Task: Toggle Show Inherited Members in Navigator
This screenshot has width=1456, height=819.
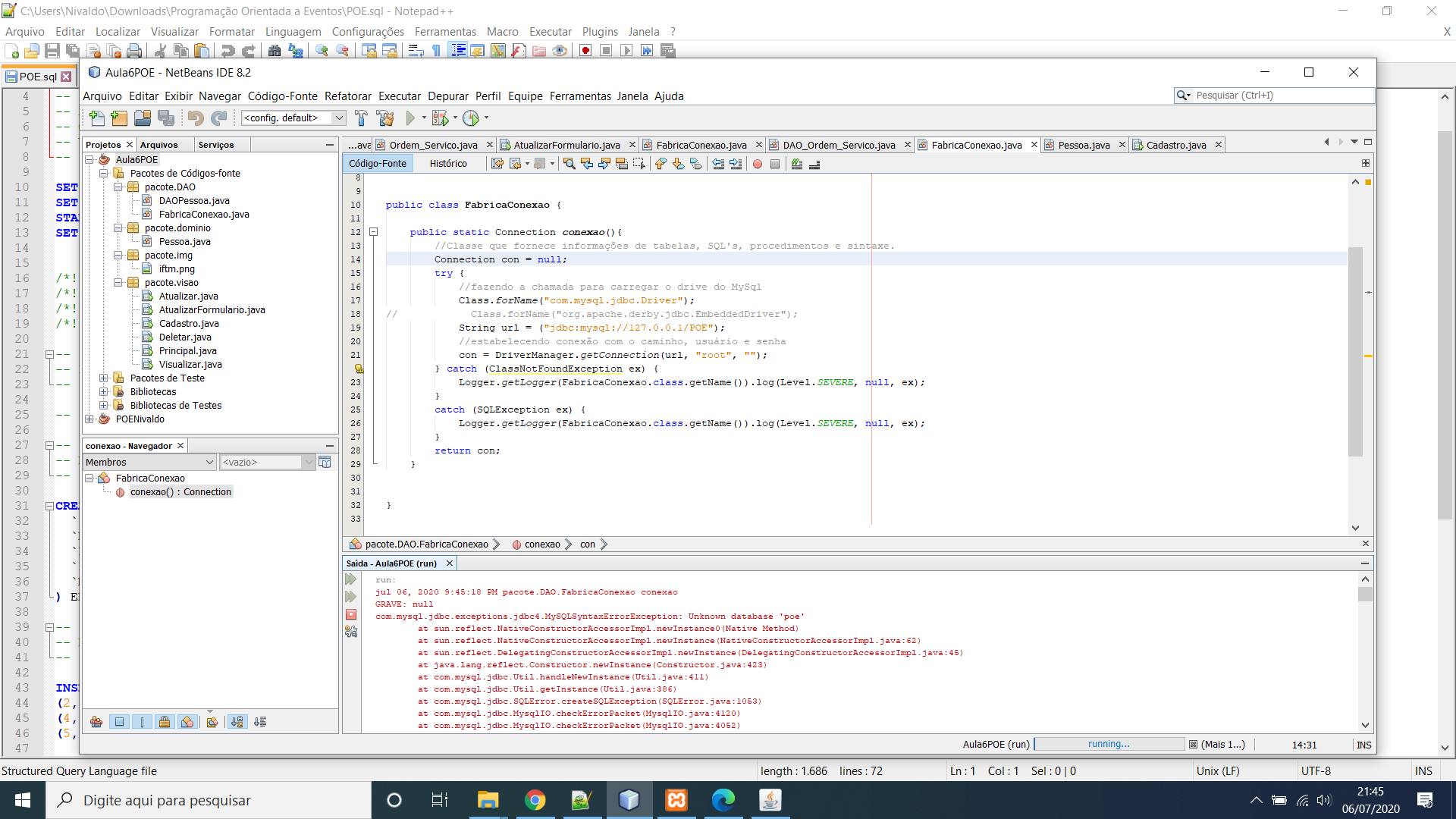Action: (96, 722)
